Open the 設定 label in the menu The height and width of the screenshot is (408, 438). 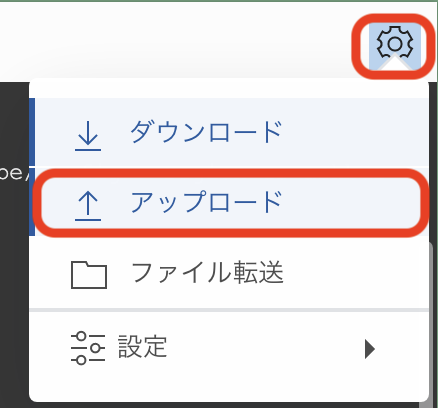tap(143, 347)
